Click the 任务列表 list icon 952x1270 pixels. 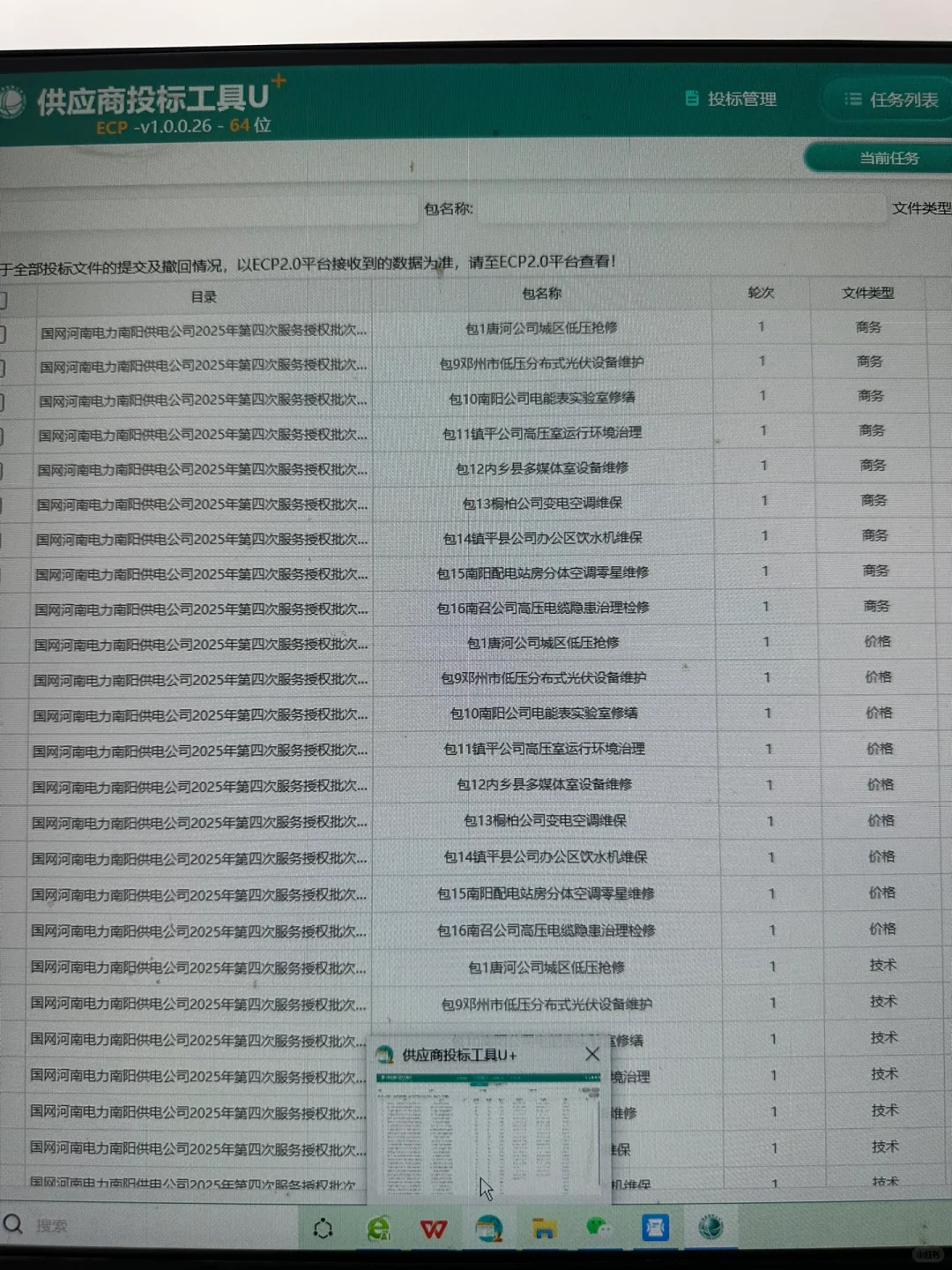(x=852, y=99)
